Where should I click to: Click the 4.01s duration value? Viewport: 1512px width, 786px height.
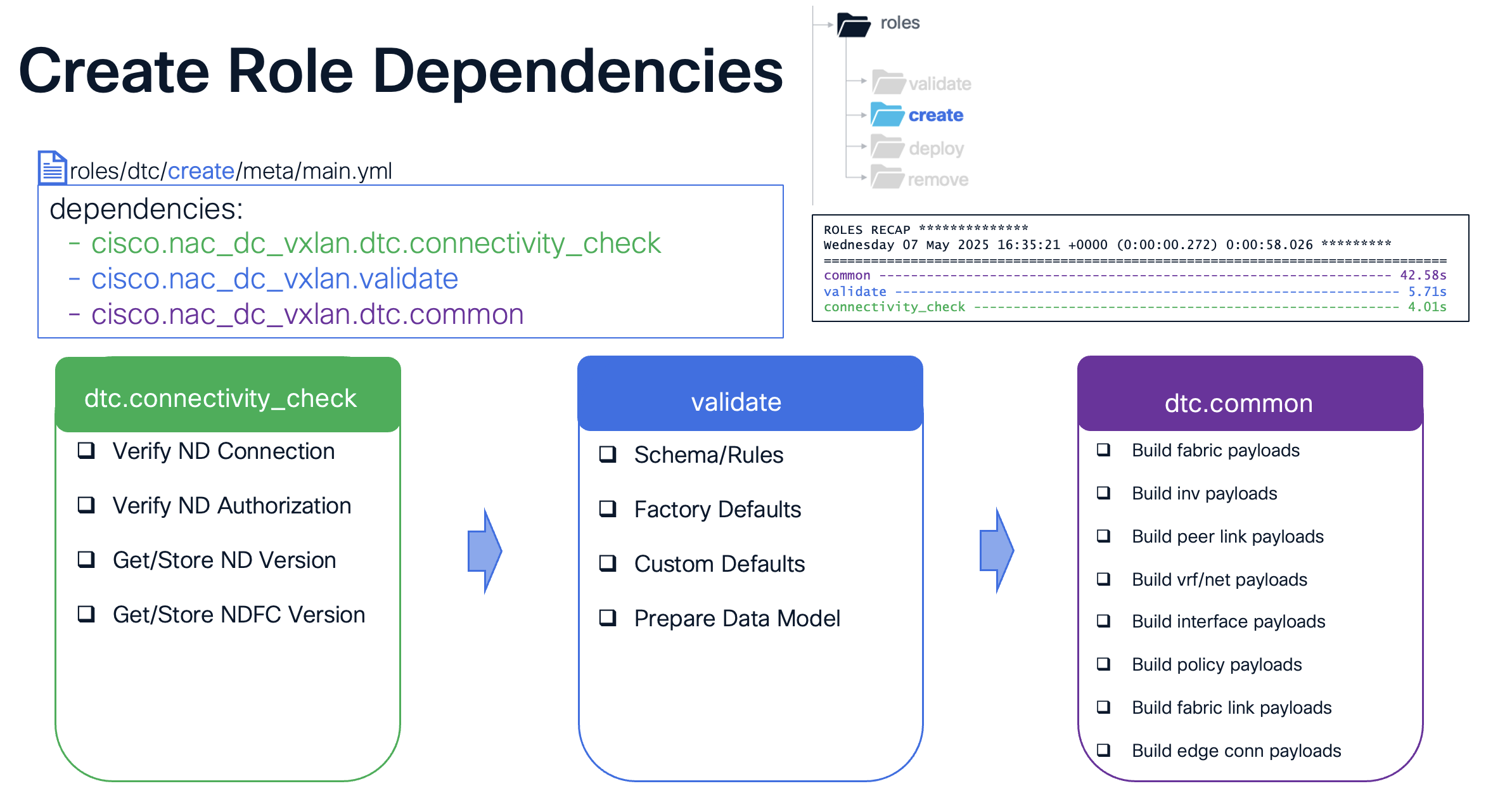[1427, 307]
